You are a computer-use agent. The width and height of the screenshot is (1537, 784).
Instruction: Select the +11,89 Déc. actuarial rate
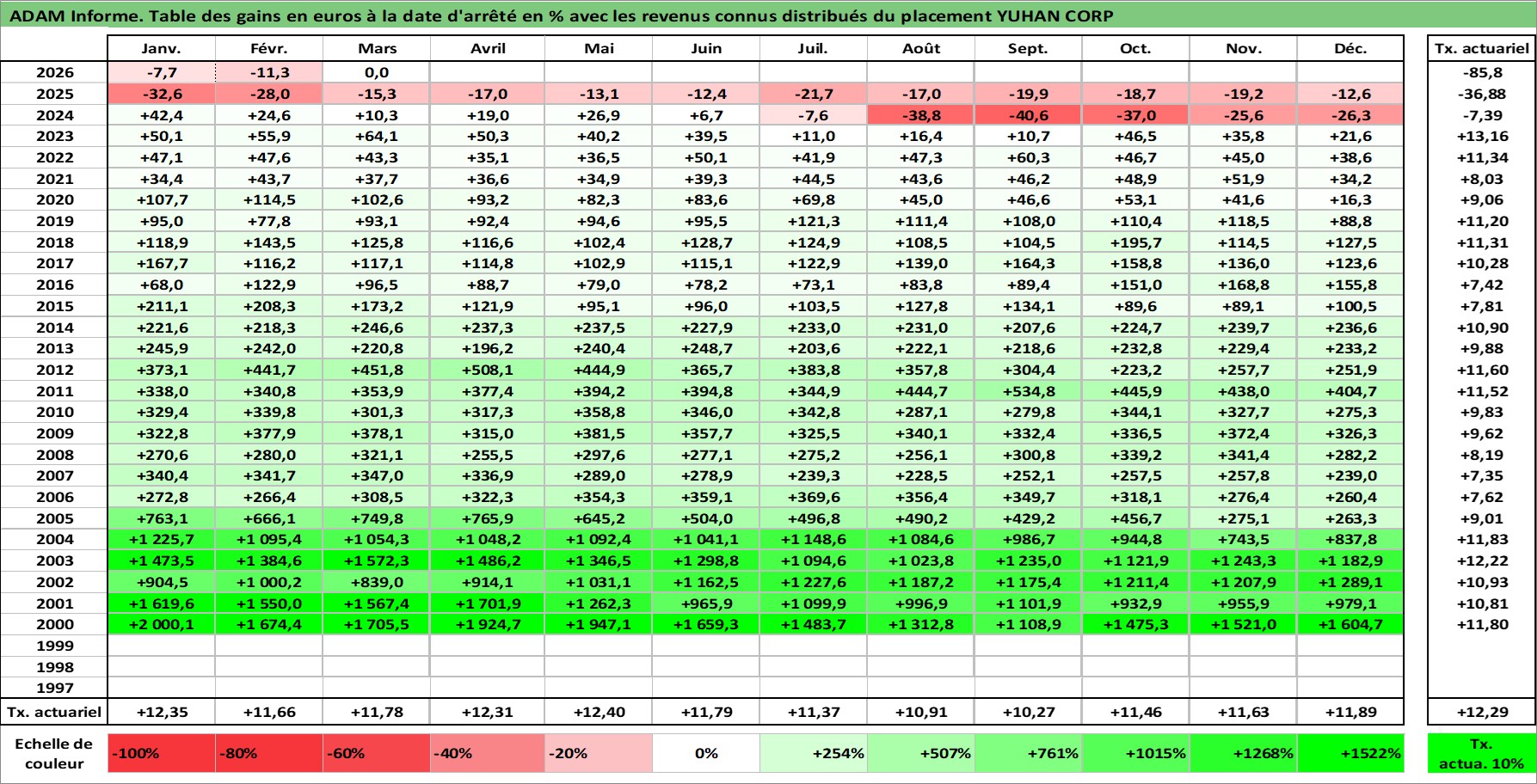[x=1350, y=712]
